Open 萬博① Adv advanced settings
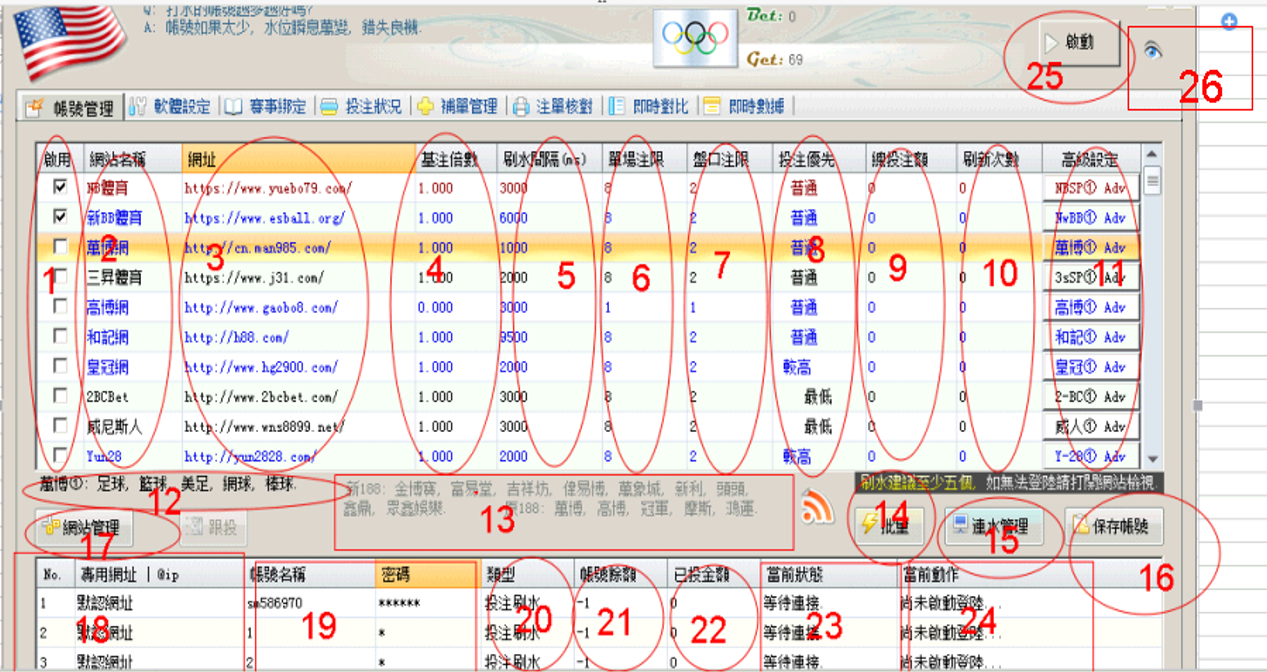1267x672 pixels. 1090,247
